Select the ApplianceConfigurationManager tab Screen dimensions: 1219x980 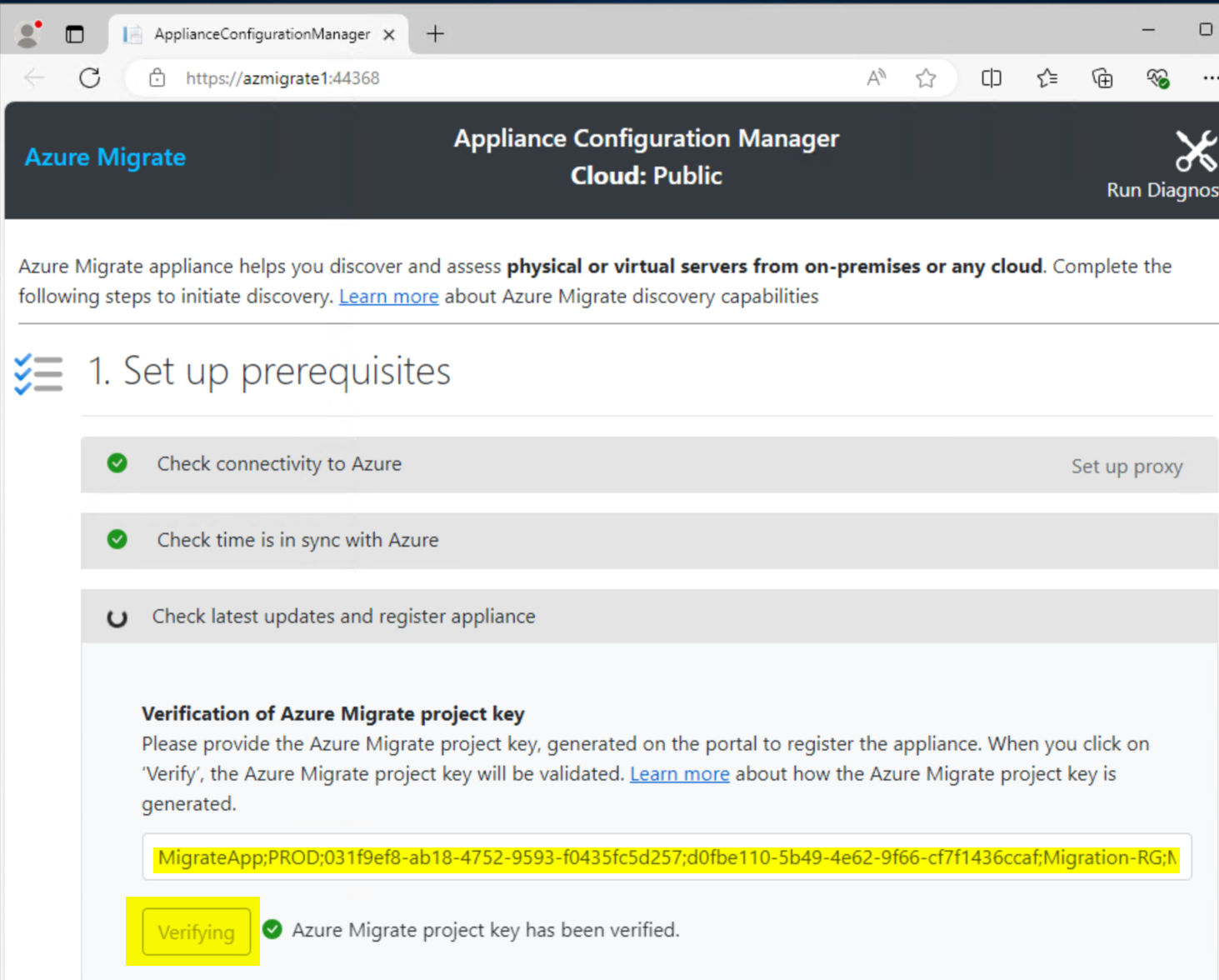click(260, 34)
